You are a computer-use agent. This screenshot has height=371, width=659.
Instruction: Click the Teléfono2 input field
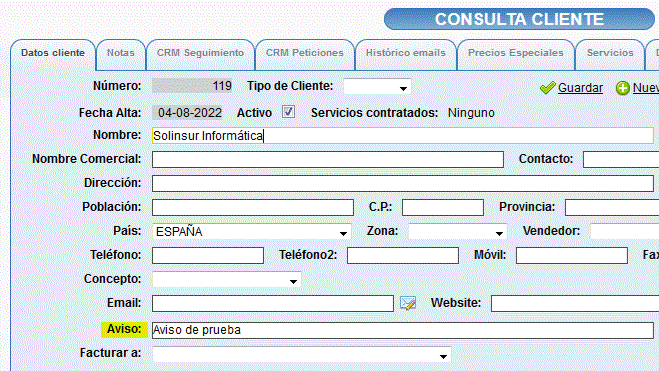[x=403, y=255]
